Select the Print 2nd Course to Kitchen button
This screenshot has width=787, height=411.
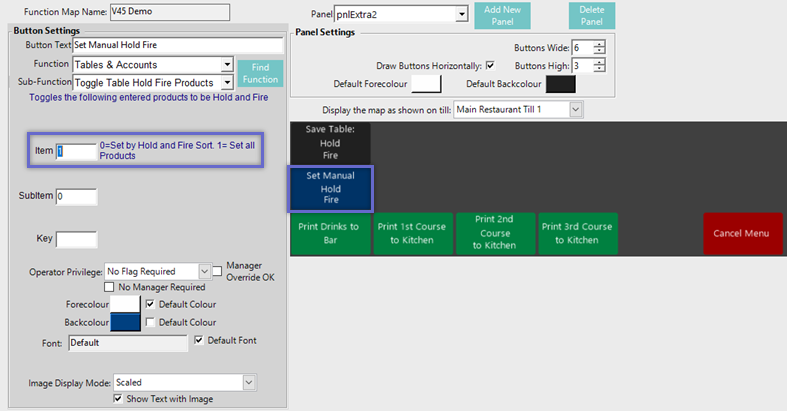(494, 233)
